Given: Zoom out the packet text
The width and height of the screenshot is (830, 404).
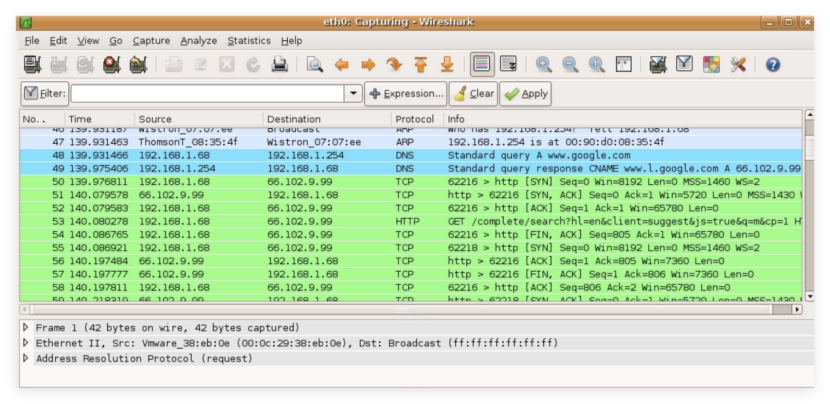Looking at the screenshot, I should pos(570,65).
